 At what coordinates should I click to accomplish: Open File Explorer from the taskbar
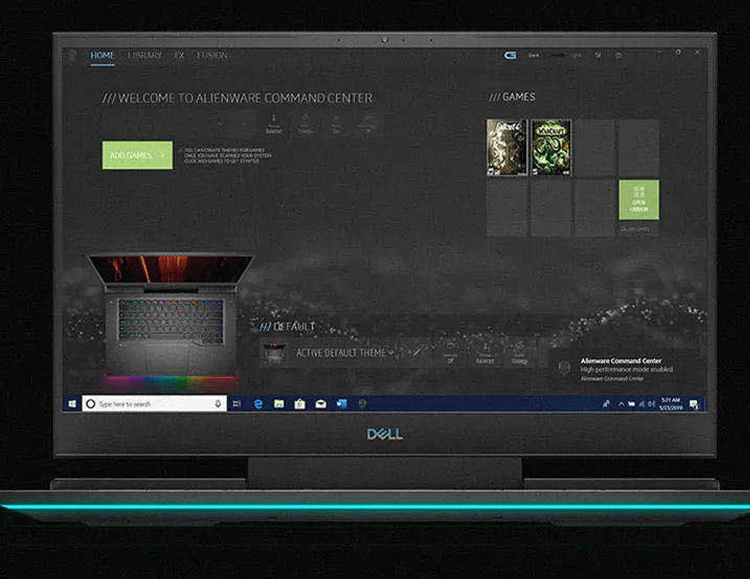(x=279, y=404)
